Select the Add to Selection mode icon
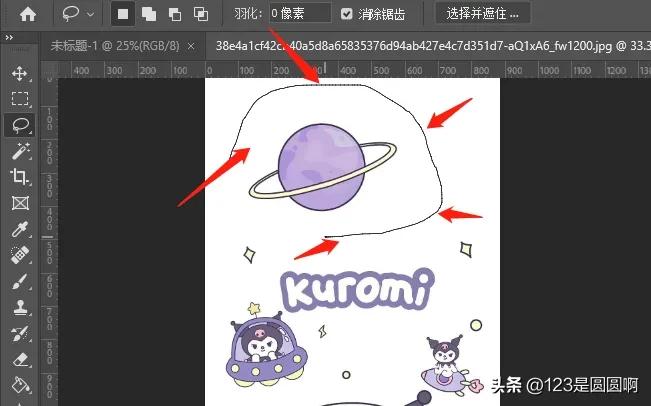Image resolution: width=651 pixels, height=406 pixels. click(x=149, y=15)
